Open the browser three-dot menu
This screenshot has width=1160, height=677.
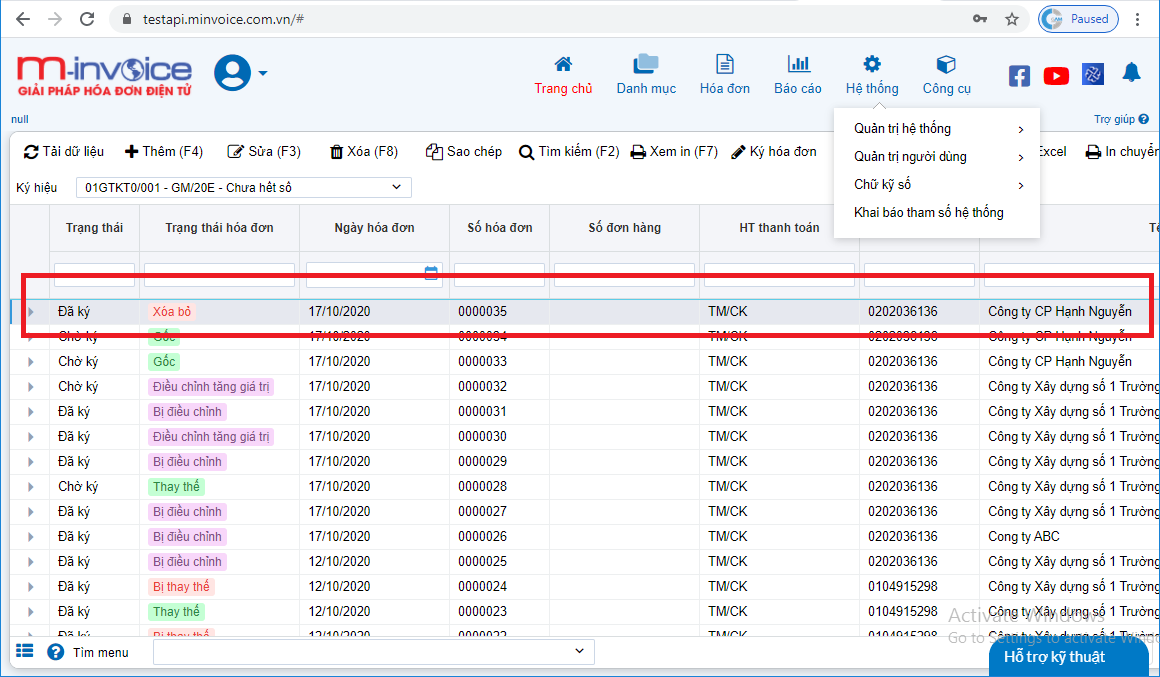(x=1138, y=19)
